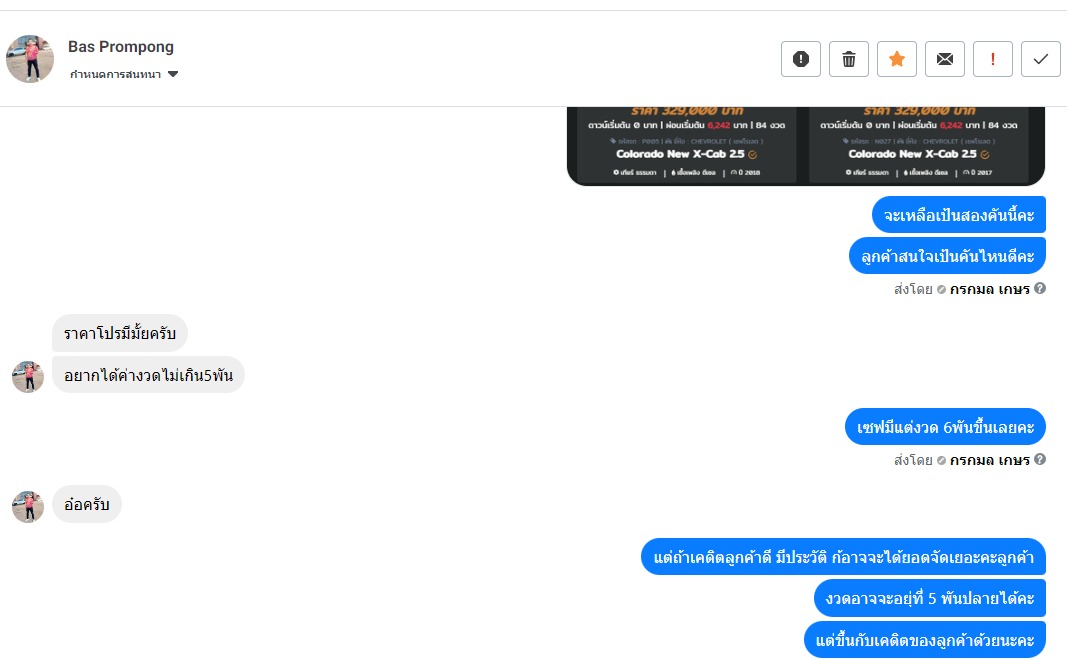This screenshot has height=661, width=1067.
Task: Click the spam report exclamation circle icon
Action: tap(801, 59)
